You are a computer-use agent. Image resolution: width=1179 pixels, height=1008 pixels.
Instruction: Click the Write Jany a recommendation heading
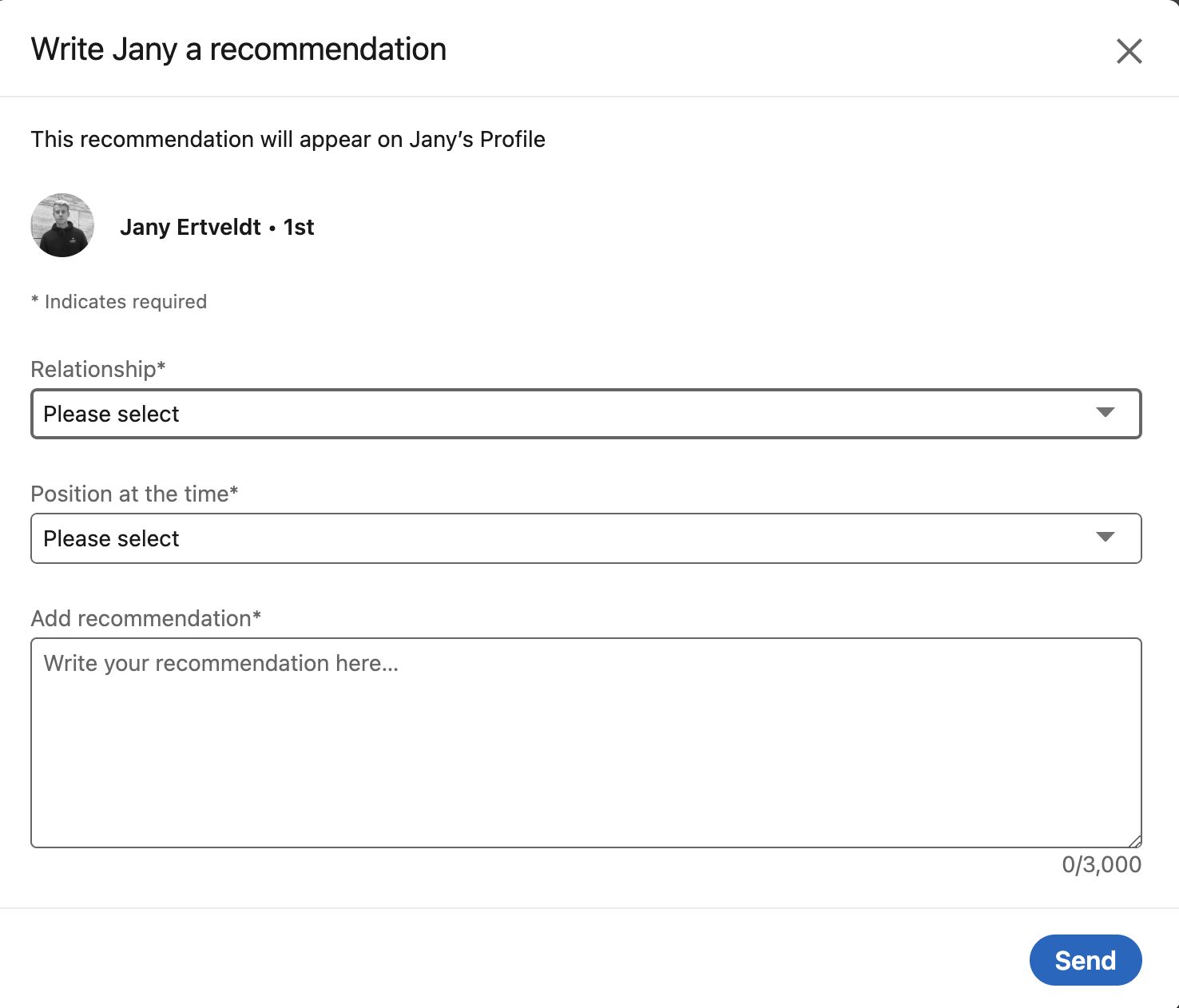point(239,50)
